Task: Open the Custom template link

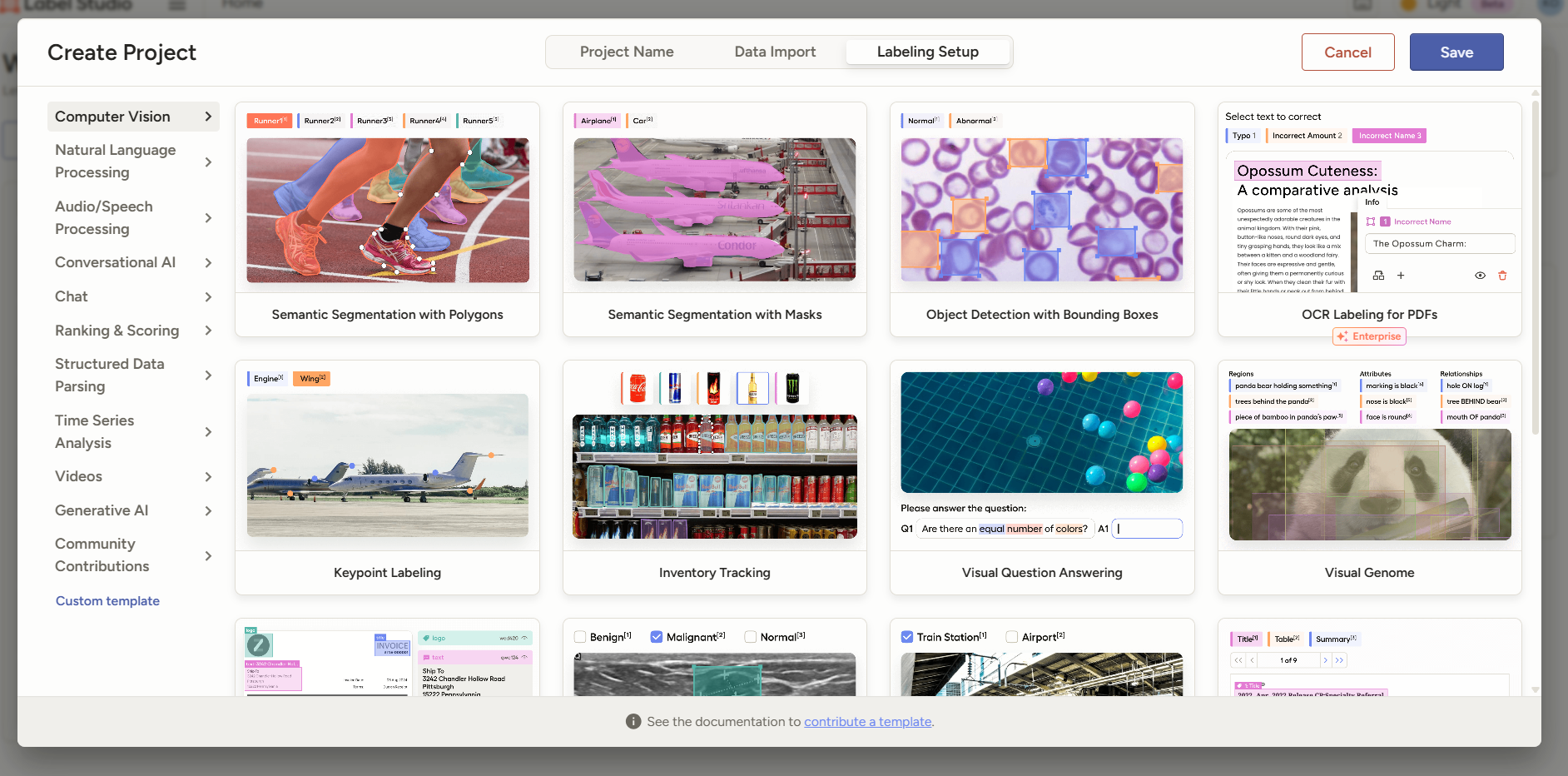Action: [x=107, y=601]
